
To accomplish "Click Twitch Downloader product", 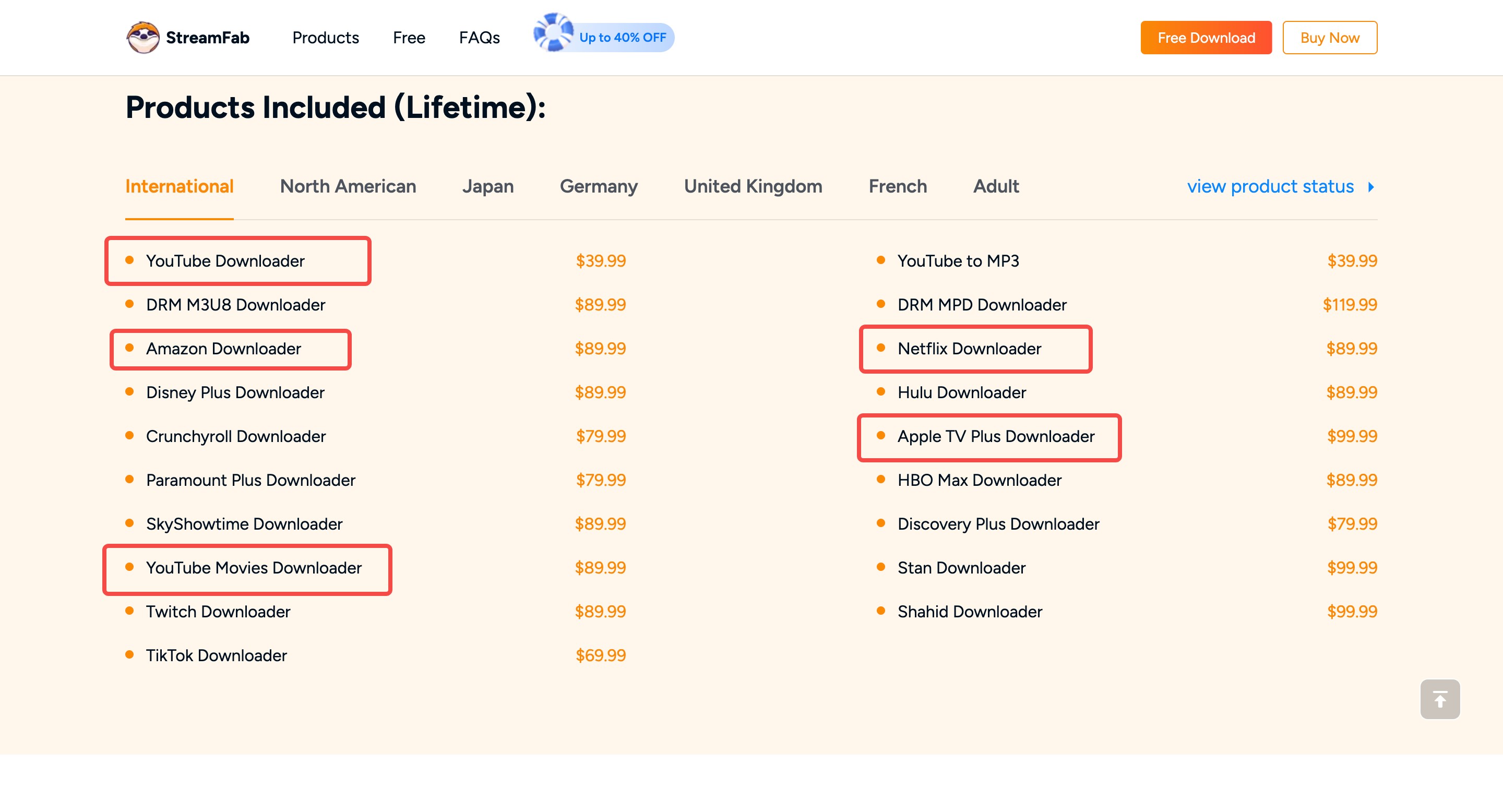I will 218,611.
